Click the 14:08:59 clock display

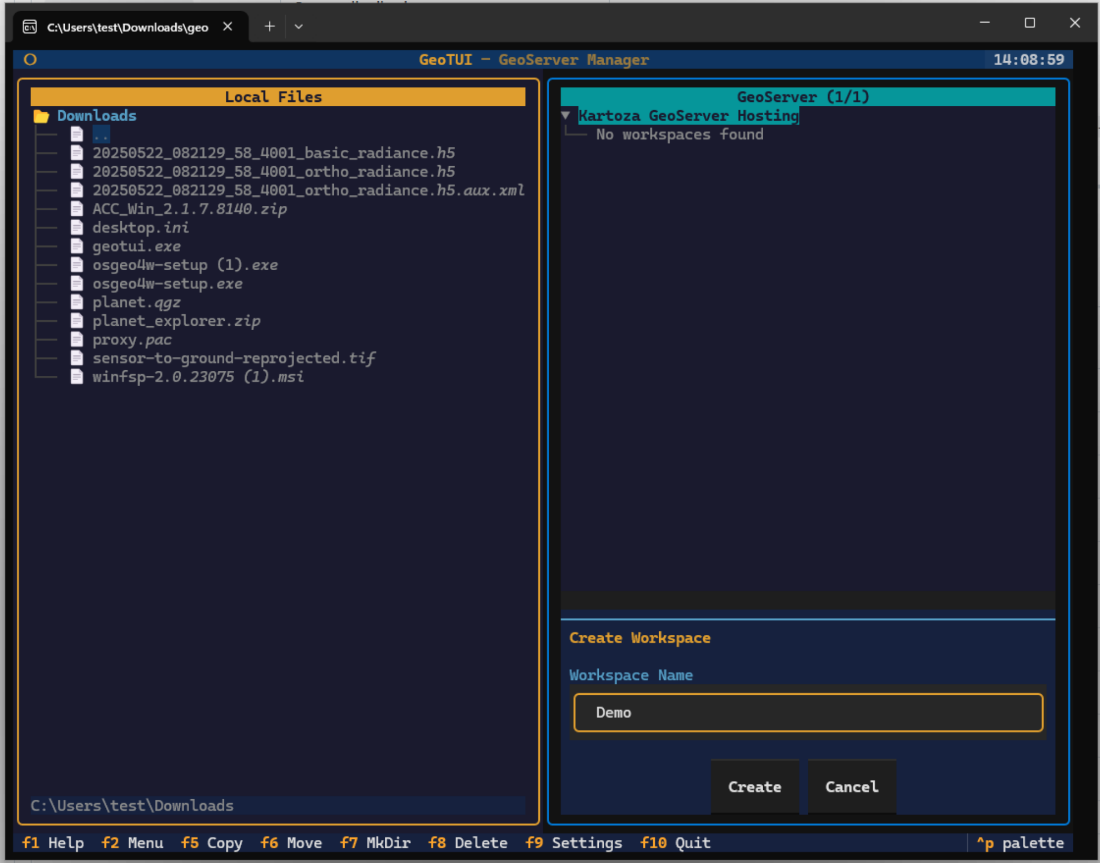(x=1028, y=60)
